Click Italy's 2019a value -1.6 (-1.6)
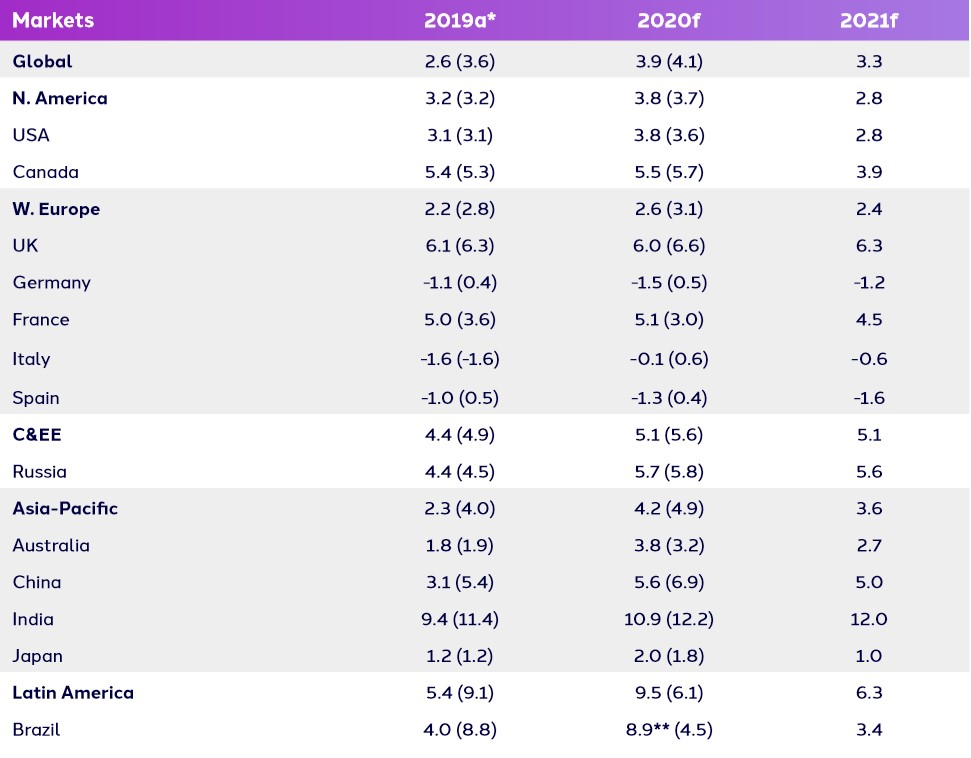The height and width of the screenshot is (758, 971). point(460,359)
